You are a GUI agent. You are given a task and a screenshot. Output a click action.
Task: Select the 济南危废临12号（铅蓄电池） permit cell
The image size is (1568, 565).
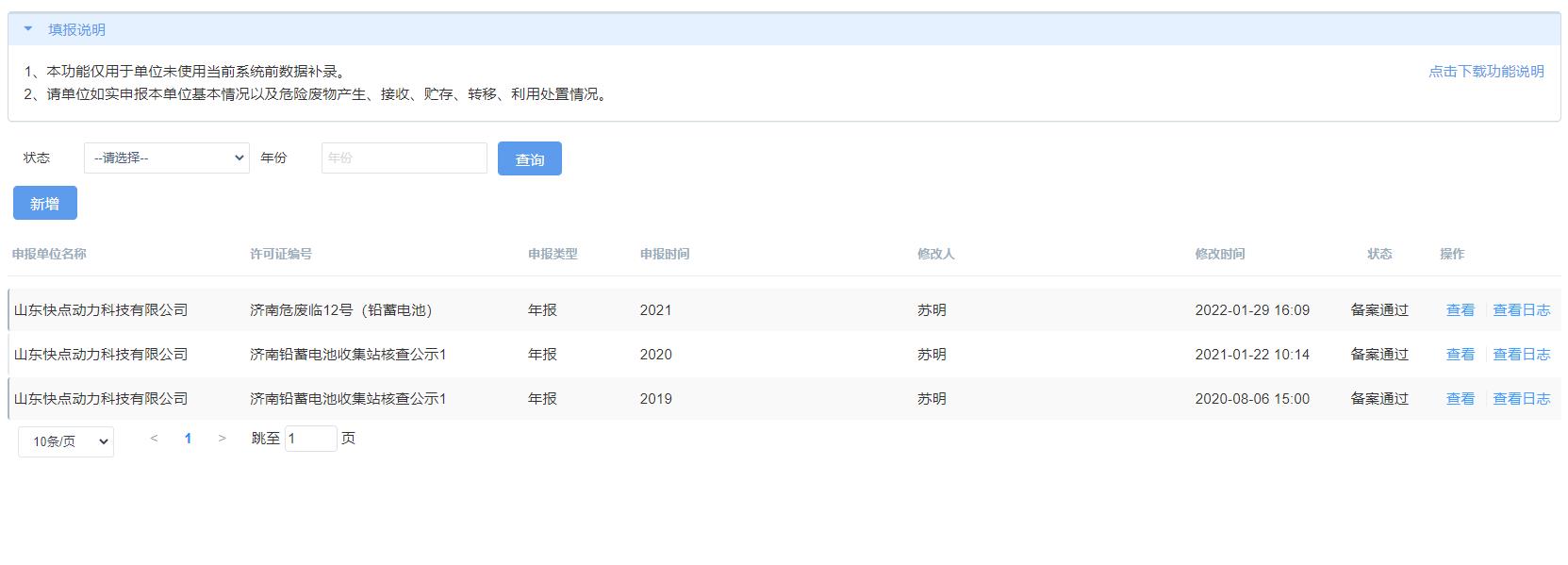pyautogui.click(x=341, y=310)
